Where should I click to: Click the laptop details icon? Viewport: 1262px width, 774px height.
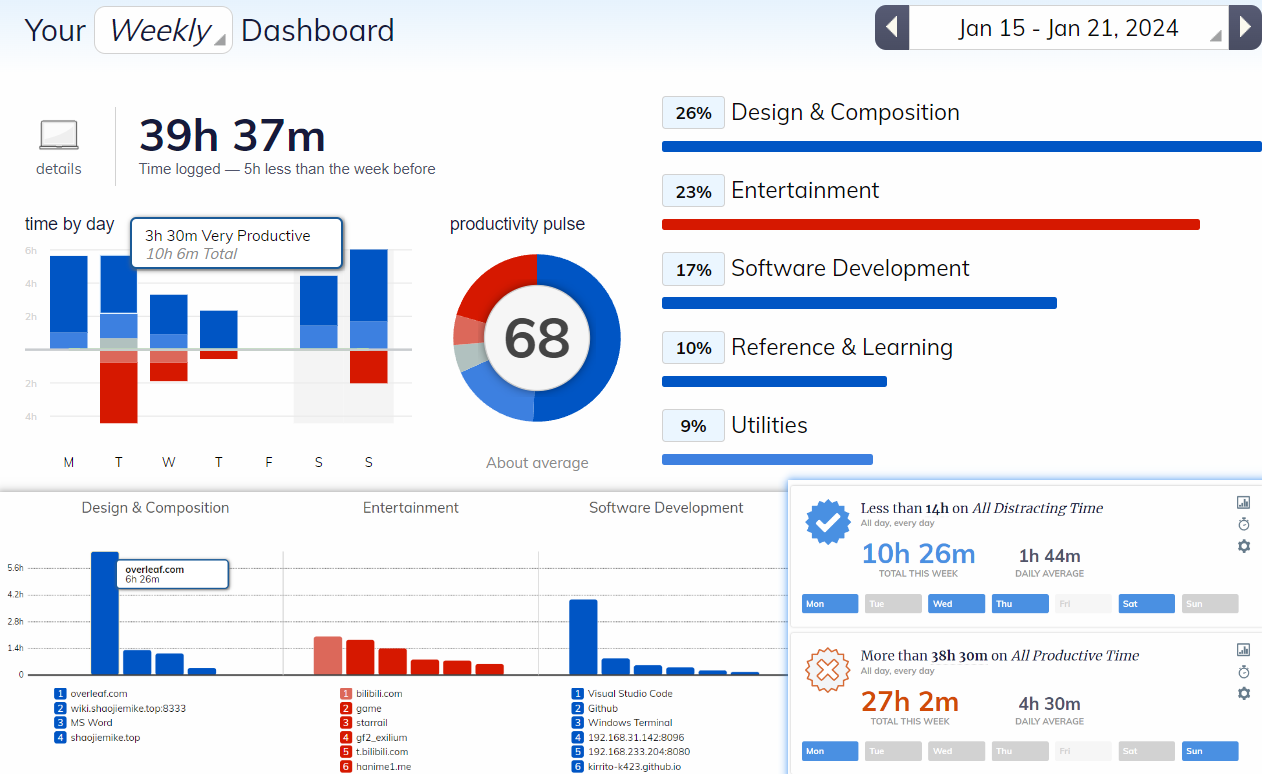(x=59, y=135)
